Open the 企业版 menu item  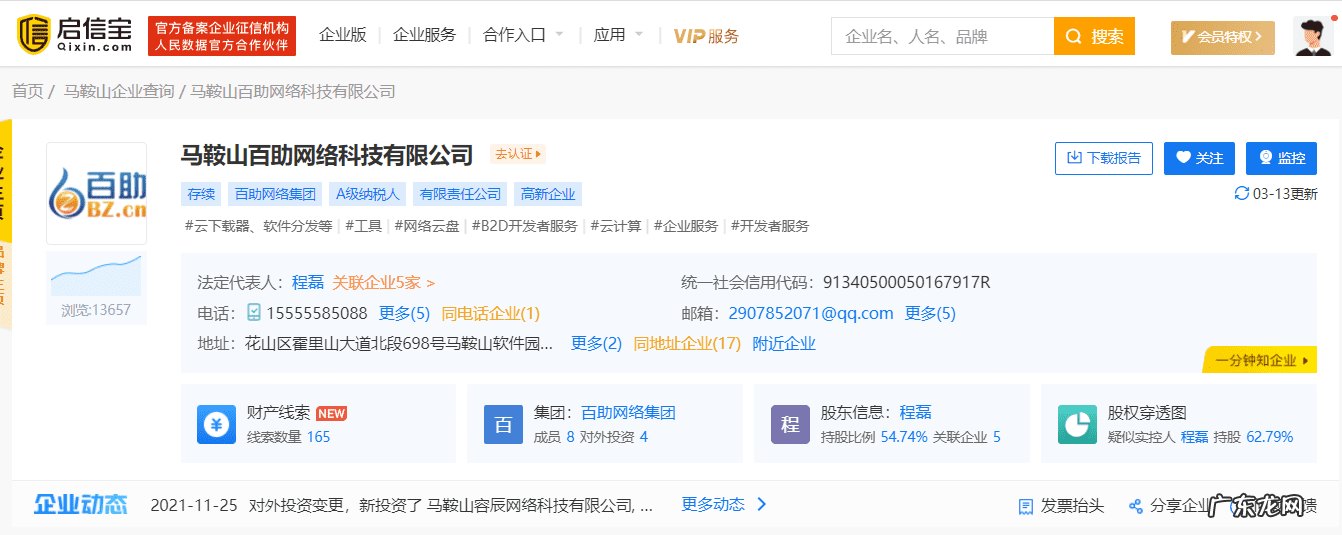click(x=343, y=35)
